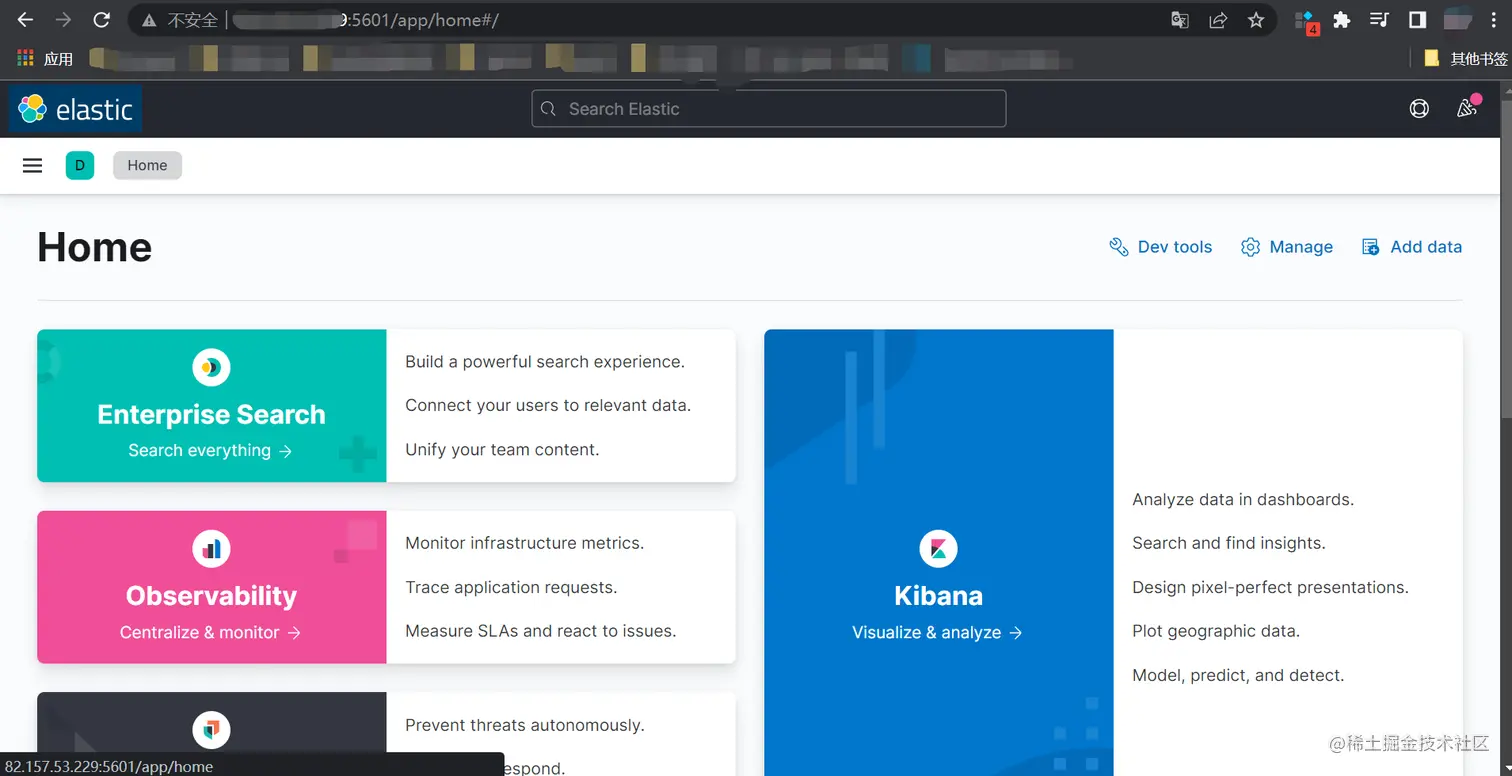Image resolution: width=1512 pixels, height=776 pixels.
Task: Click 'Analyze data in dashboards.' text
Action: [x=1243, y=499]
